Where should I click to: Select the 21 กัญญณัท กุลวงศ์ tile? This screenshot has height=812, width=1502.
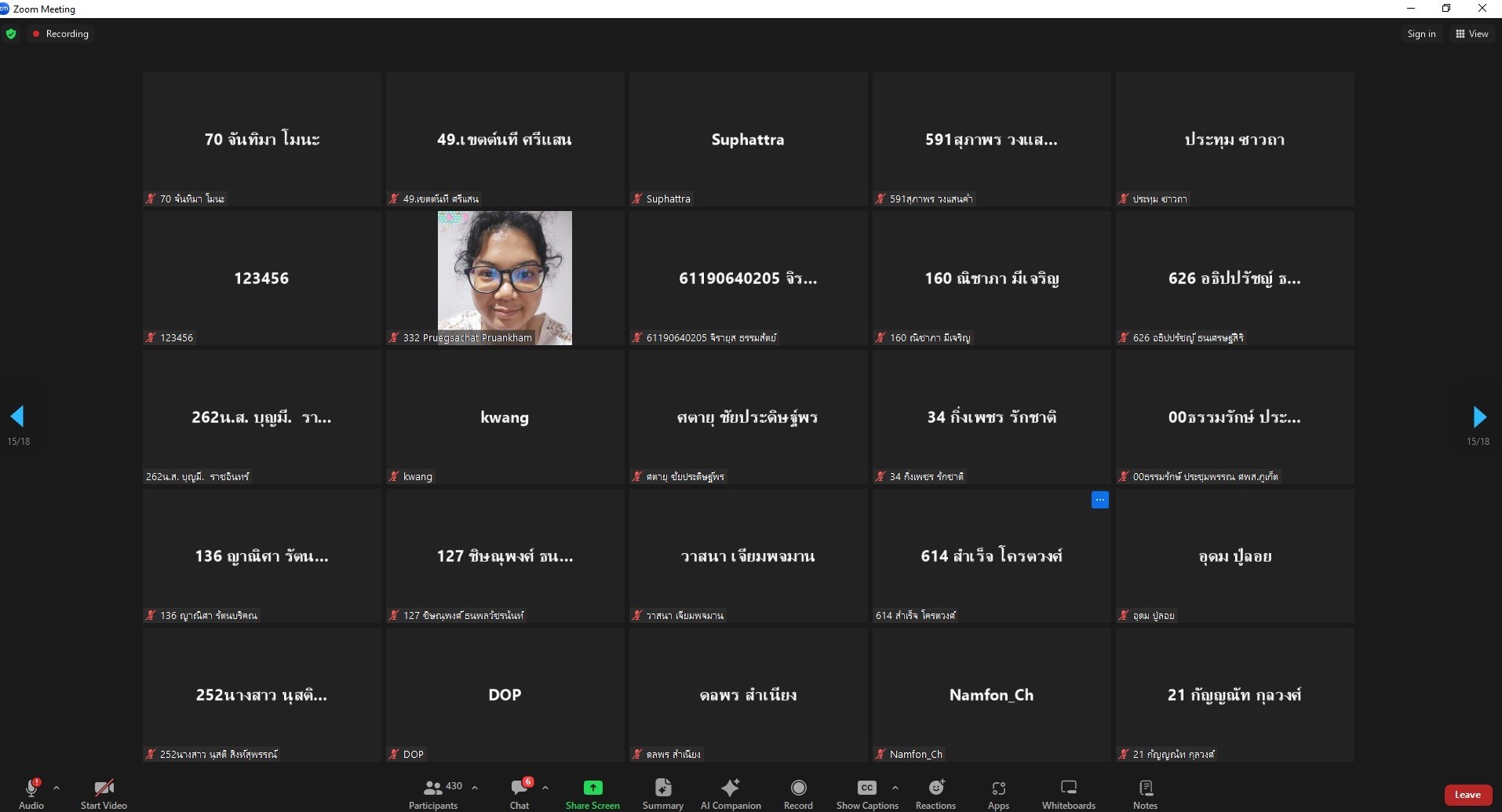click(1234, 694)
